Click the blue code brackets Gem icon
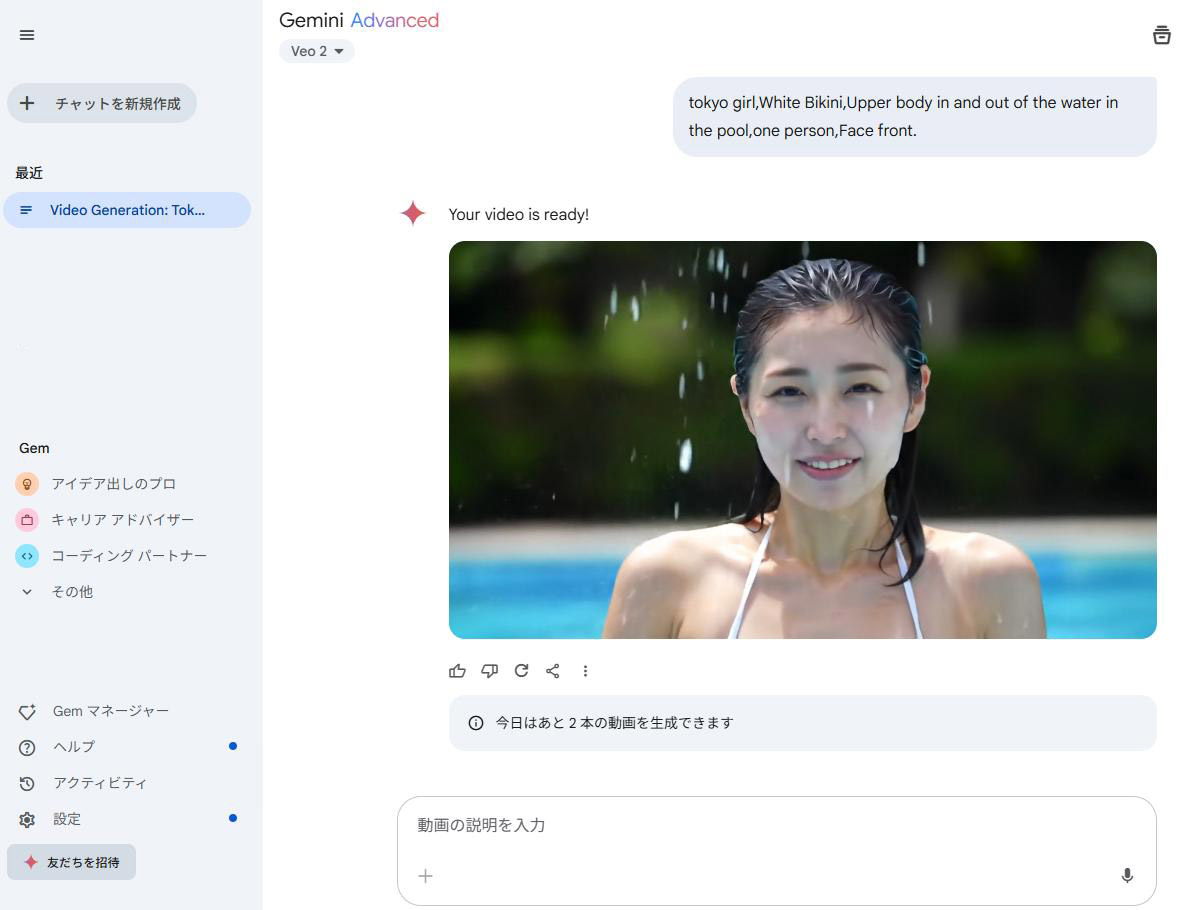 tap(27, 556)
